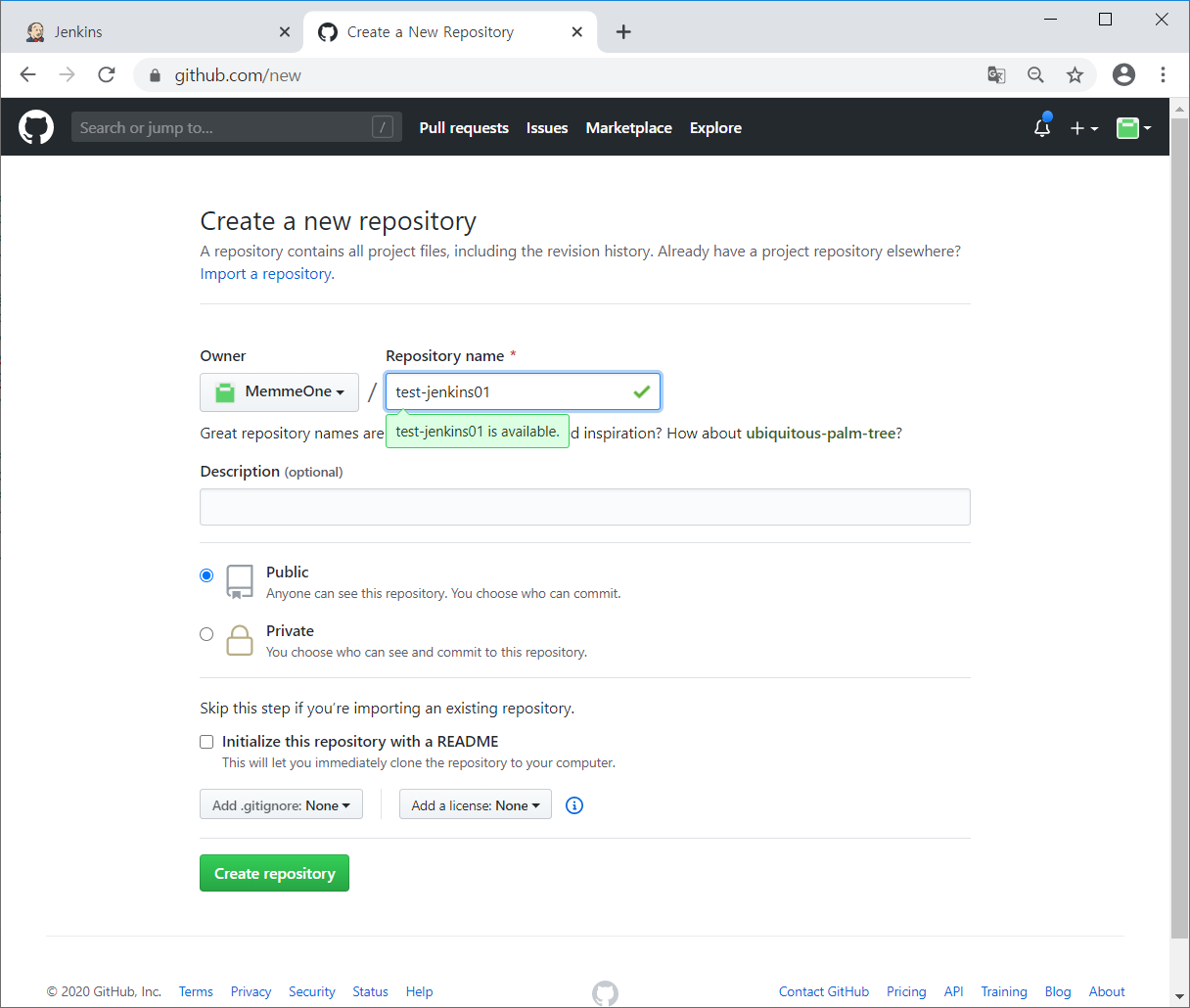
Task: Click the footer GitHub logo
Action: click(605, 992)
